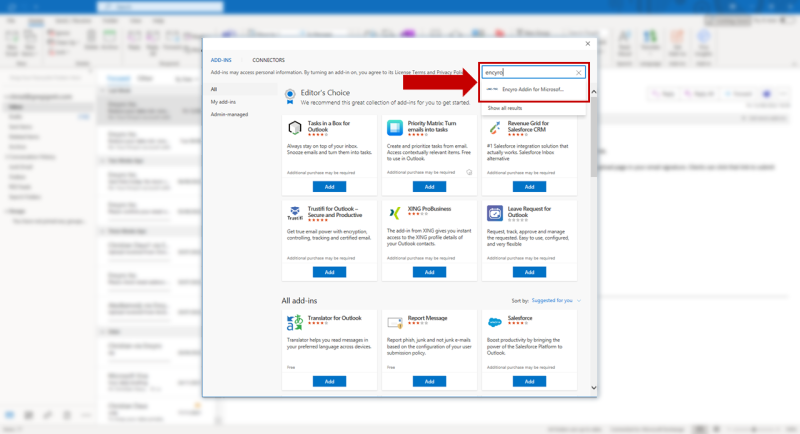Click the dialog scrollbar up arrow

pos(593,92)
